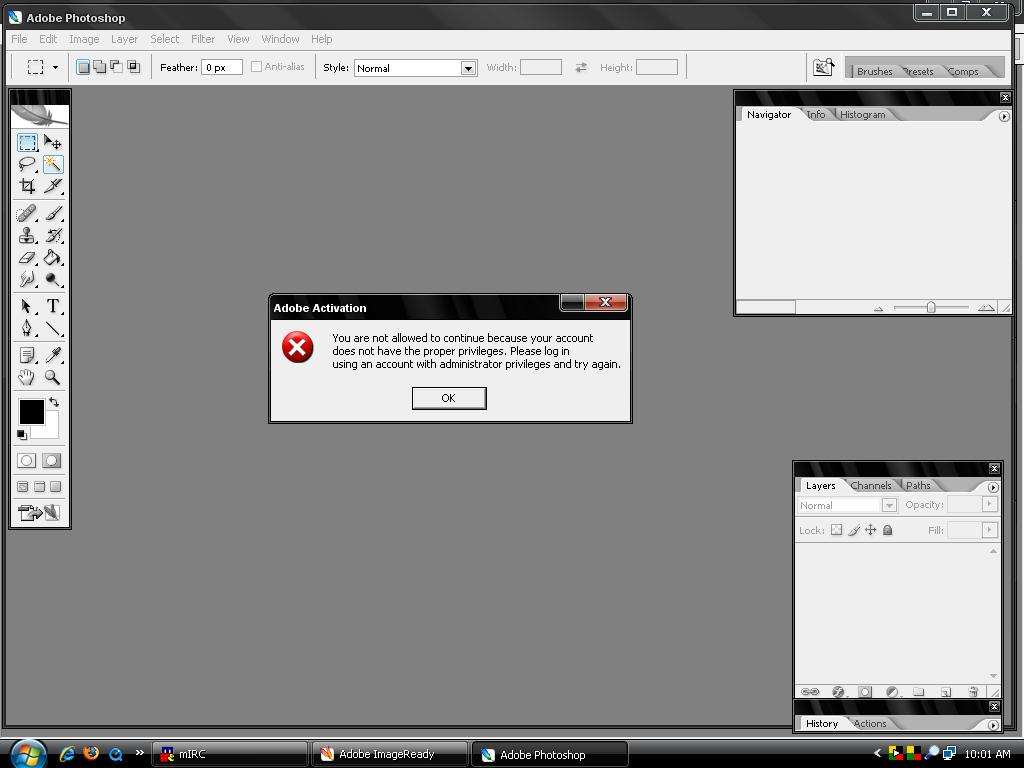Viewport: 1024px width, 768px height.
Task: Click Jump to ImageReady button in toolbox
Action: [39, 513]
